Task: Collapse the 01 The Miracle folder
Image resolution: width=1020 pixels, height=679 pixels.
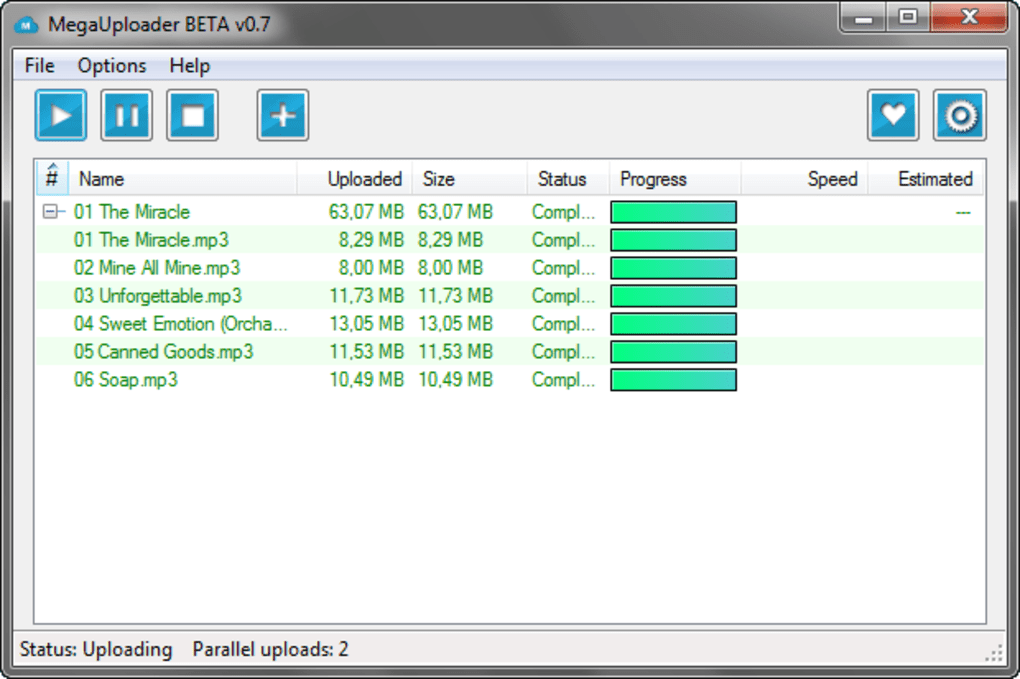Action: (x=49, y=211)
